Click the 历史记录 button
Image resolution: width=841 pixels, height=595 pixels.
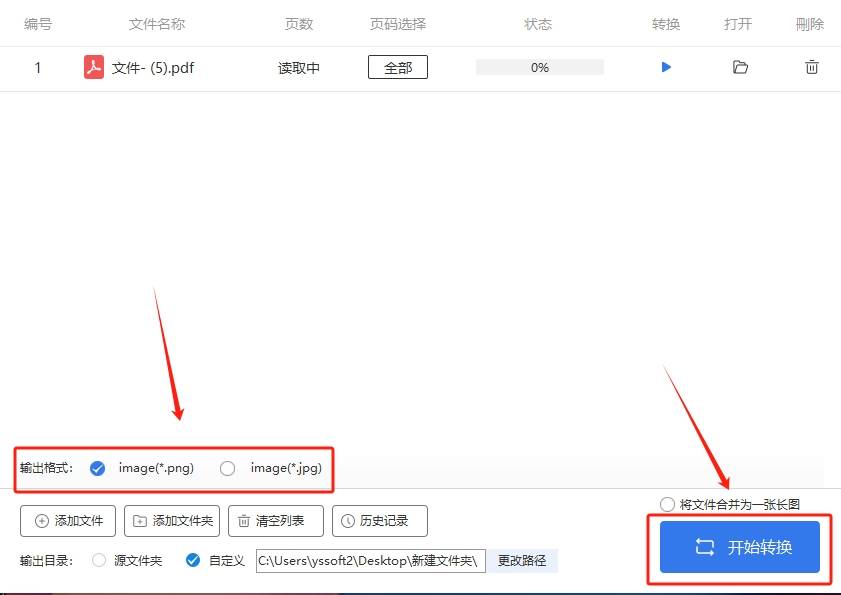tap(378, 520)
